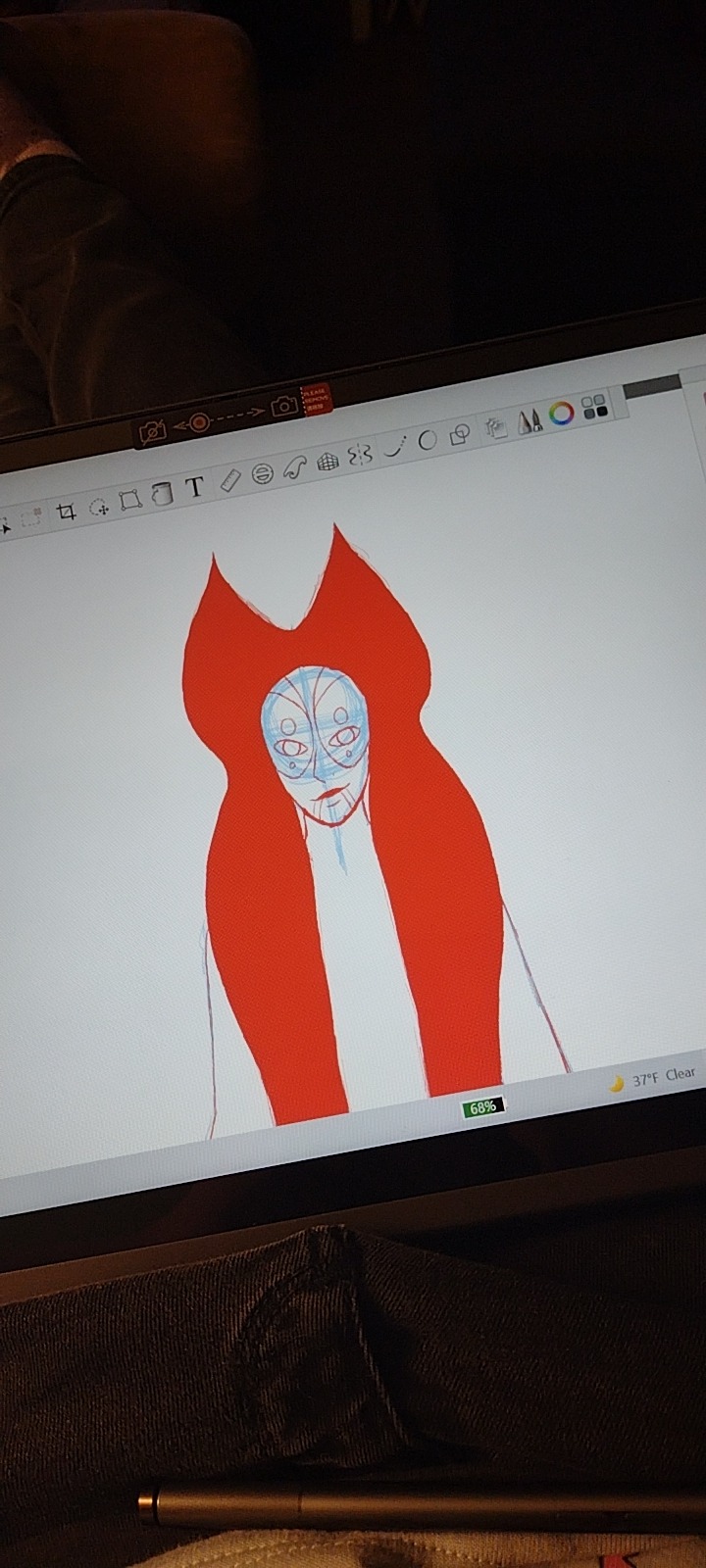Open the color swatch grid

click(594, 407)
